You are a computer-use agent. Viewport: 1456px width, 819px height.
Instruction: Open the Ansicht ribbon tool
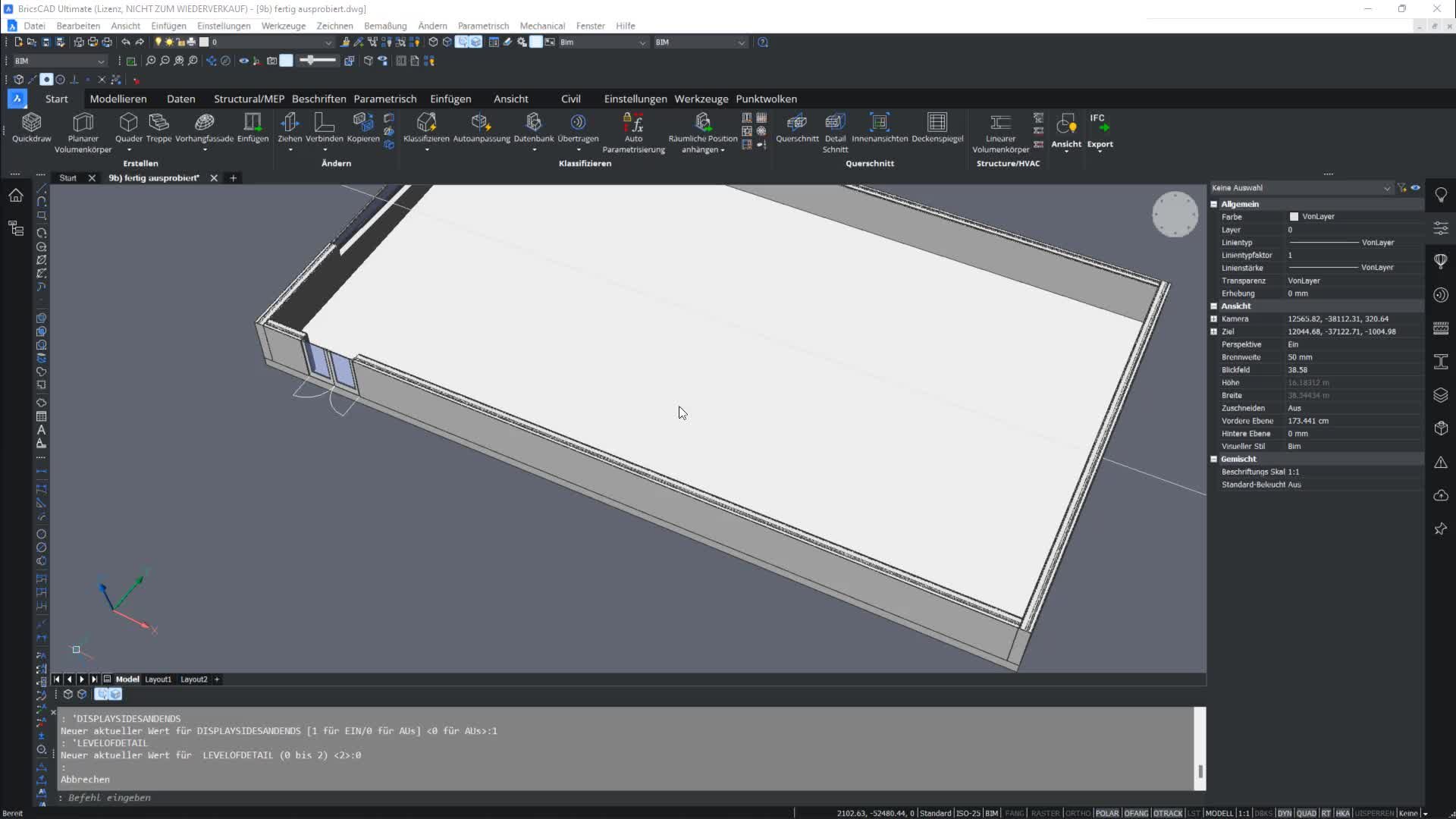pos(1066,130)
